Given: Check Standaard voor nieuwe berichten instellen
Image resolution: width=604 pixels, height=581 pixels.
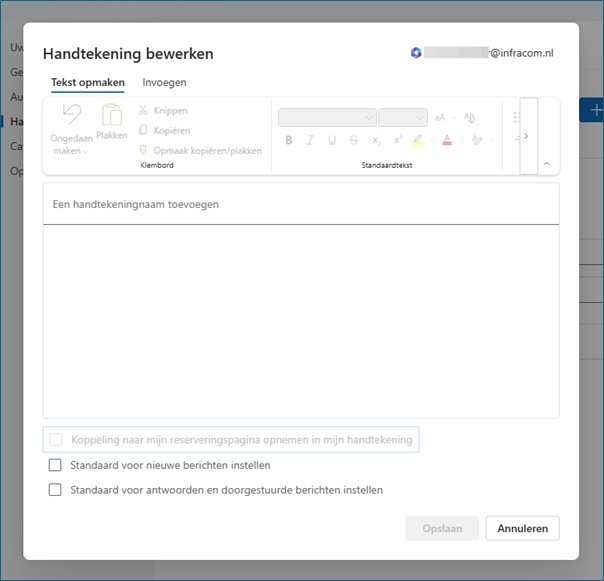Looking at the screenshot, I should tap(55, 466).
